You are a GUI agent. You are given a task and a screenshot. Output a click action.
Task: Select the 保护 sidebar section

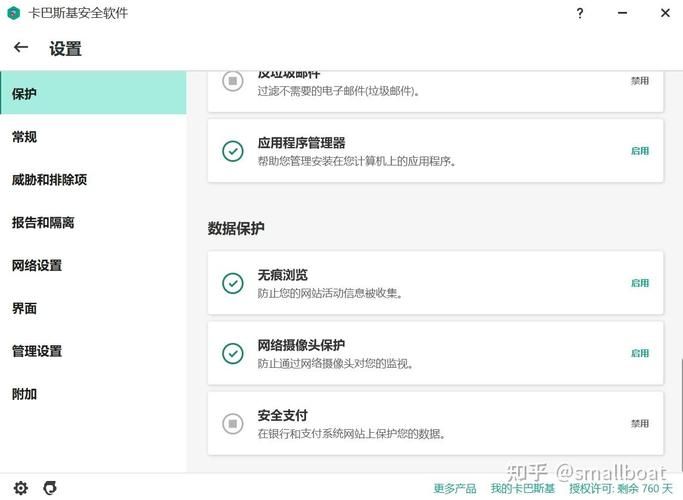click(93, 93)
